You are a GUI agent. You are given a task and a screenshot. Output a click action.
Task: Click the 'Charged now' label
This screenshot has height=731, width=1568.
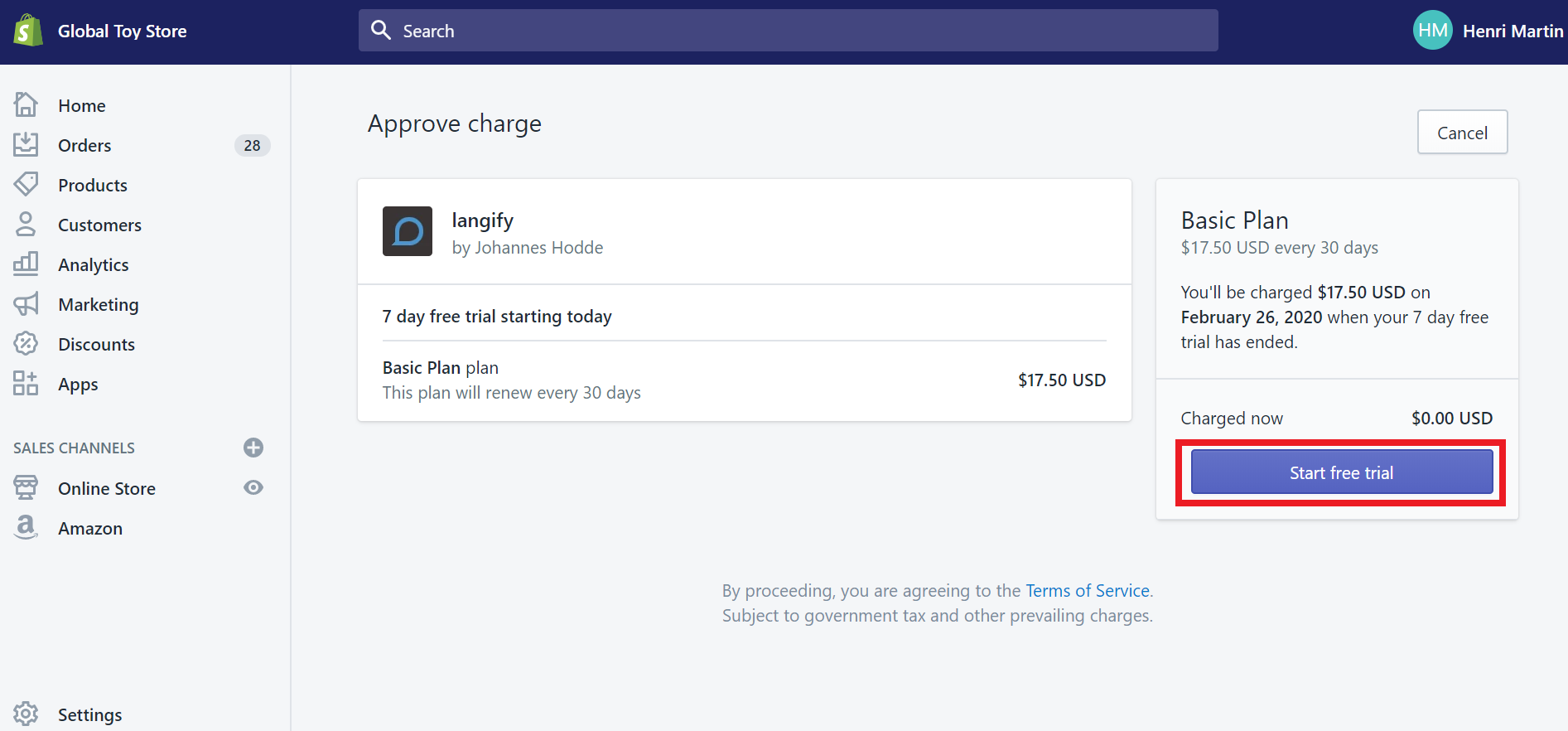coord(1232,419)
